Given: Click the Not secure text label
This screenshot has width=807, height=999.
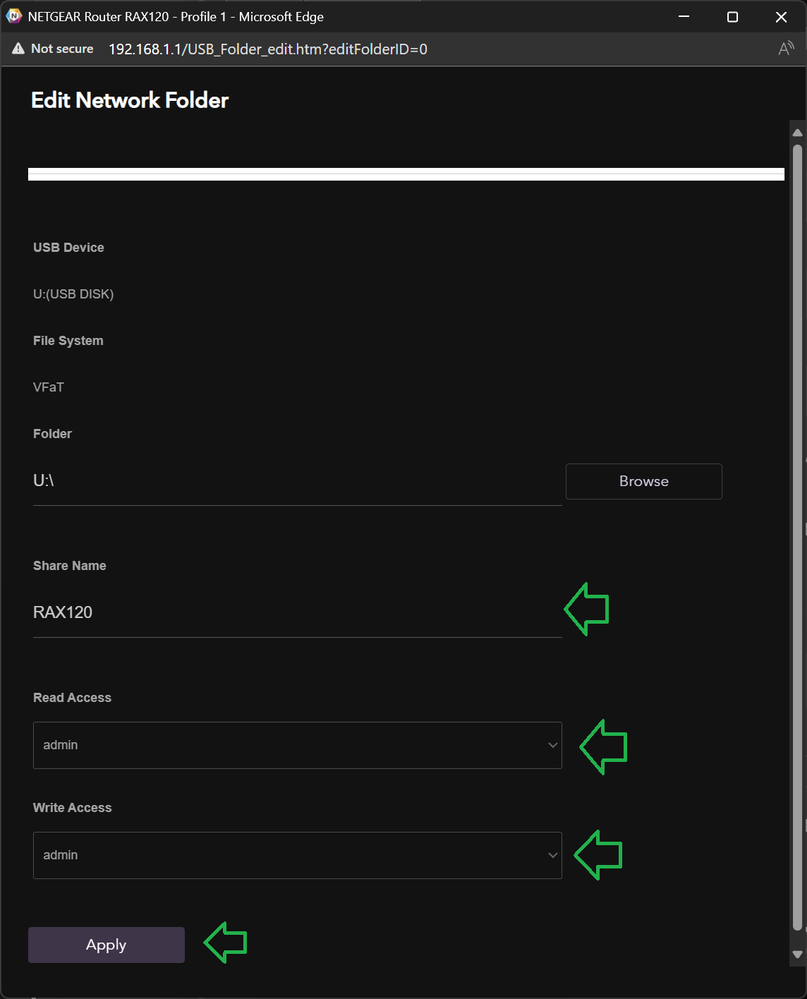Looking at the screenshot, I should tap(62, 48).
